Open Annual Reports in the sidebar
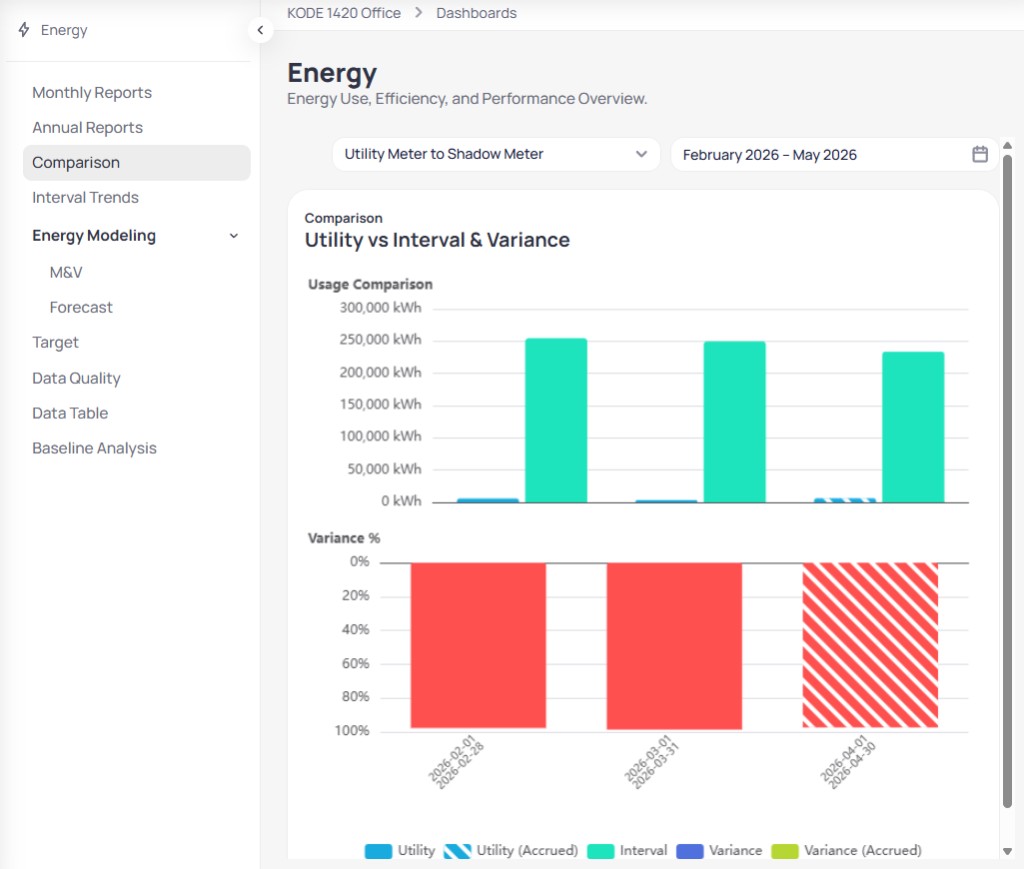 coord(88,128)
